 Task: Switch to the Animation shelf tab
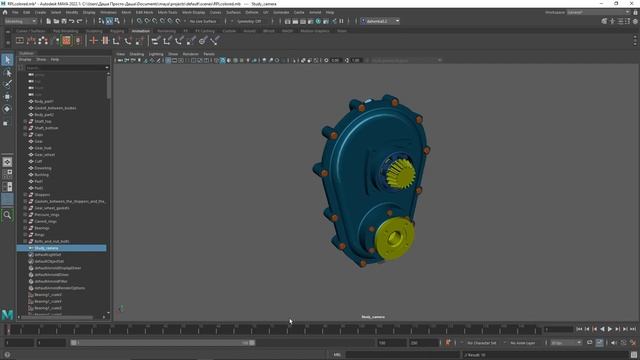(140, 31)
